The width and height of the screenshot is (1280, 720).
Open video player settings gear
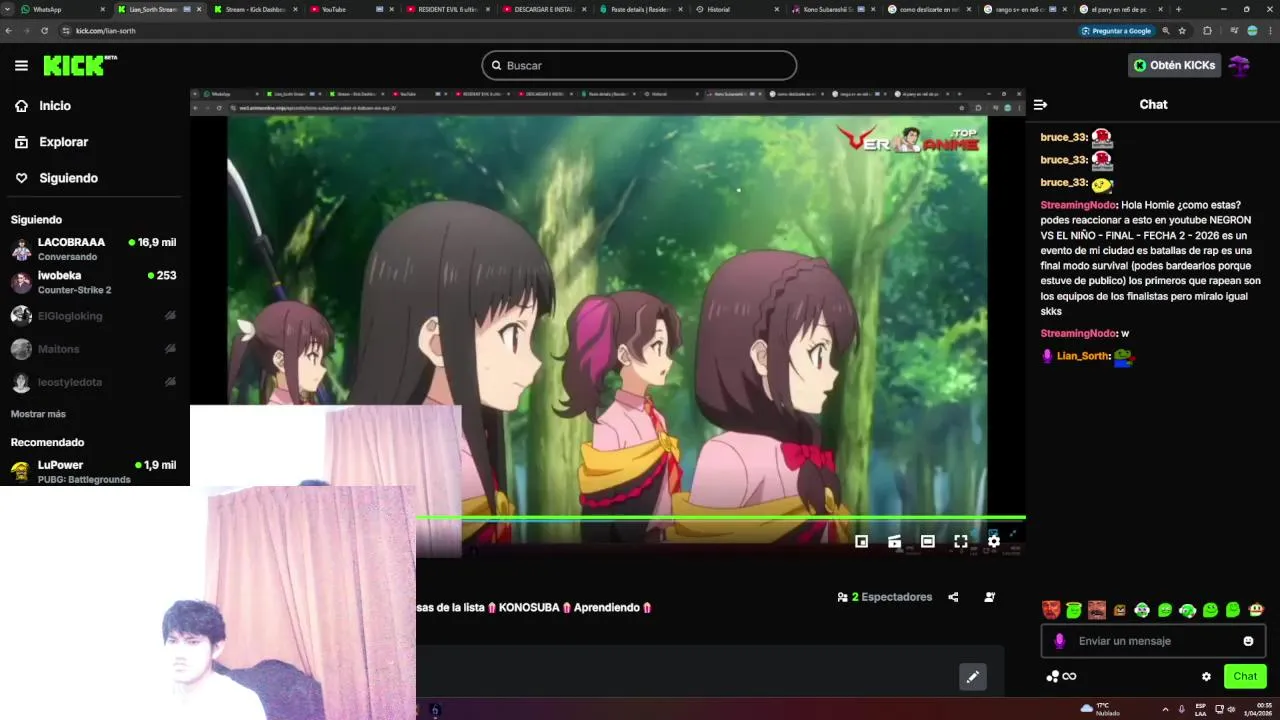994,541
